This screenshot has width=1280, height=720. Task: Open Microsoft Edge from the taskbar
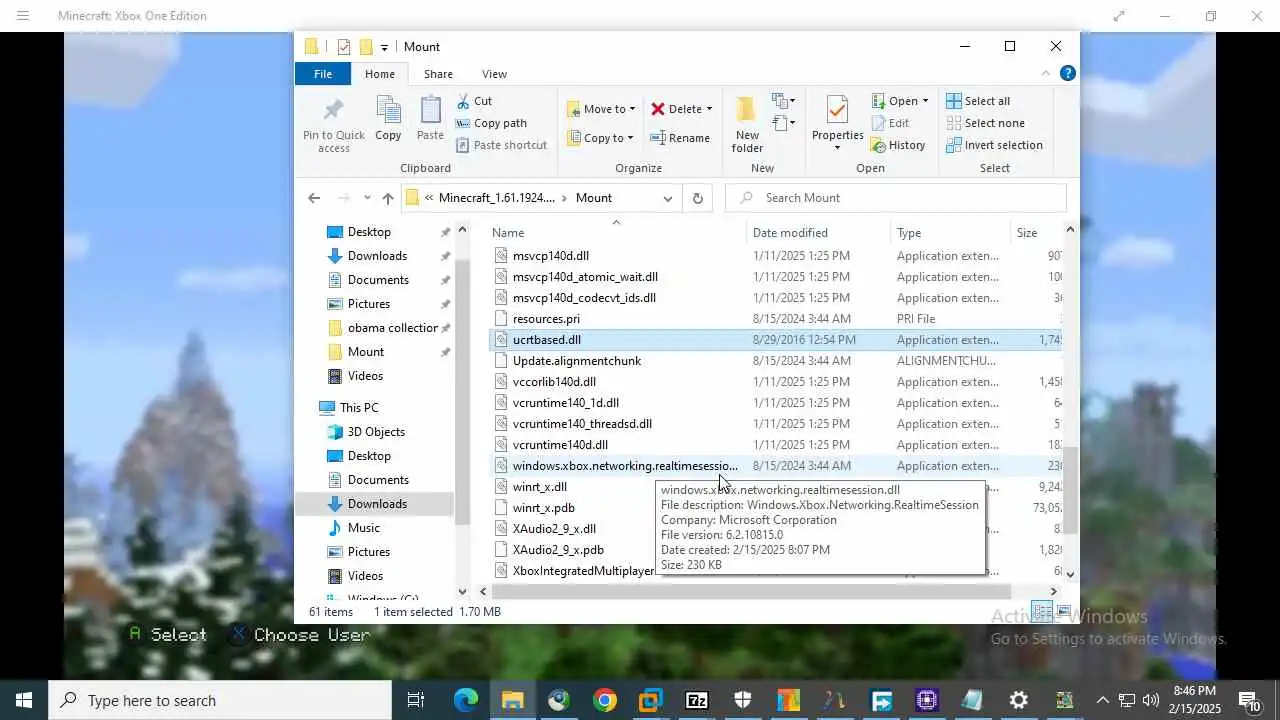pos(466,700)
